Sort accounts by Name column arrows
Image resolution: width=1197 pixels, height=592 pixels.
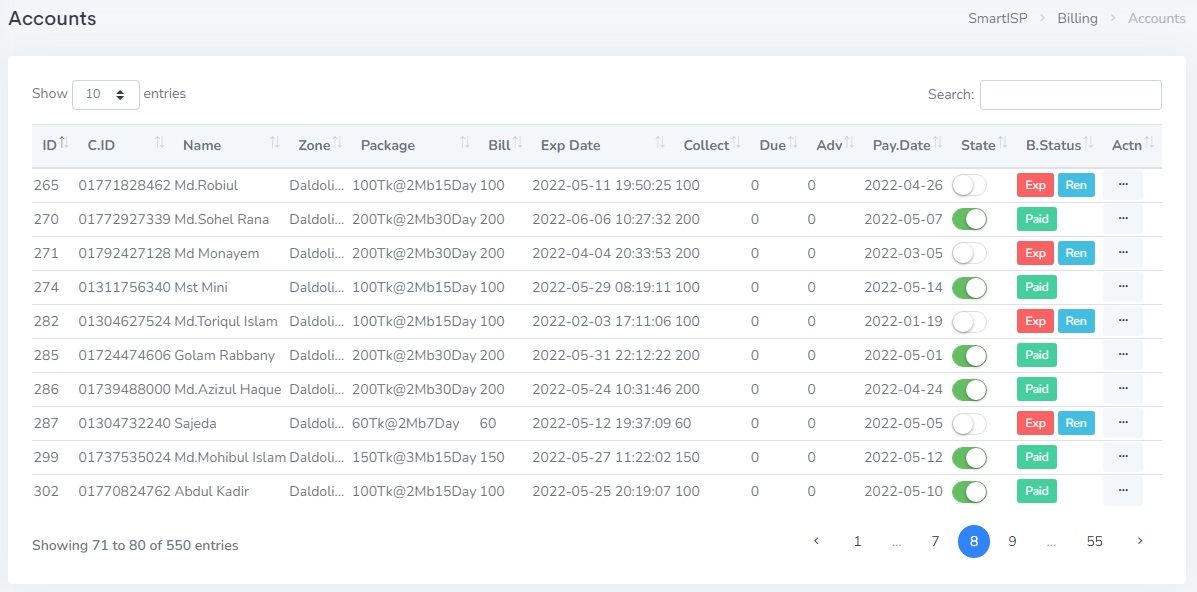[x=274, y=144]
